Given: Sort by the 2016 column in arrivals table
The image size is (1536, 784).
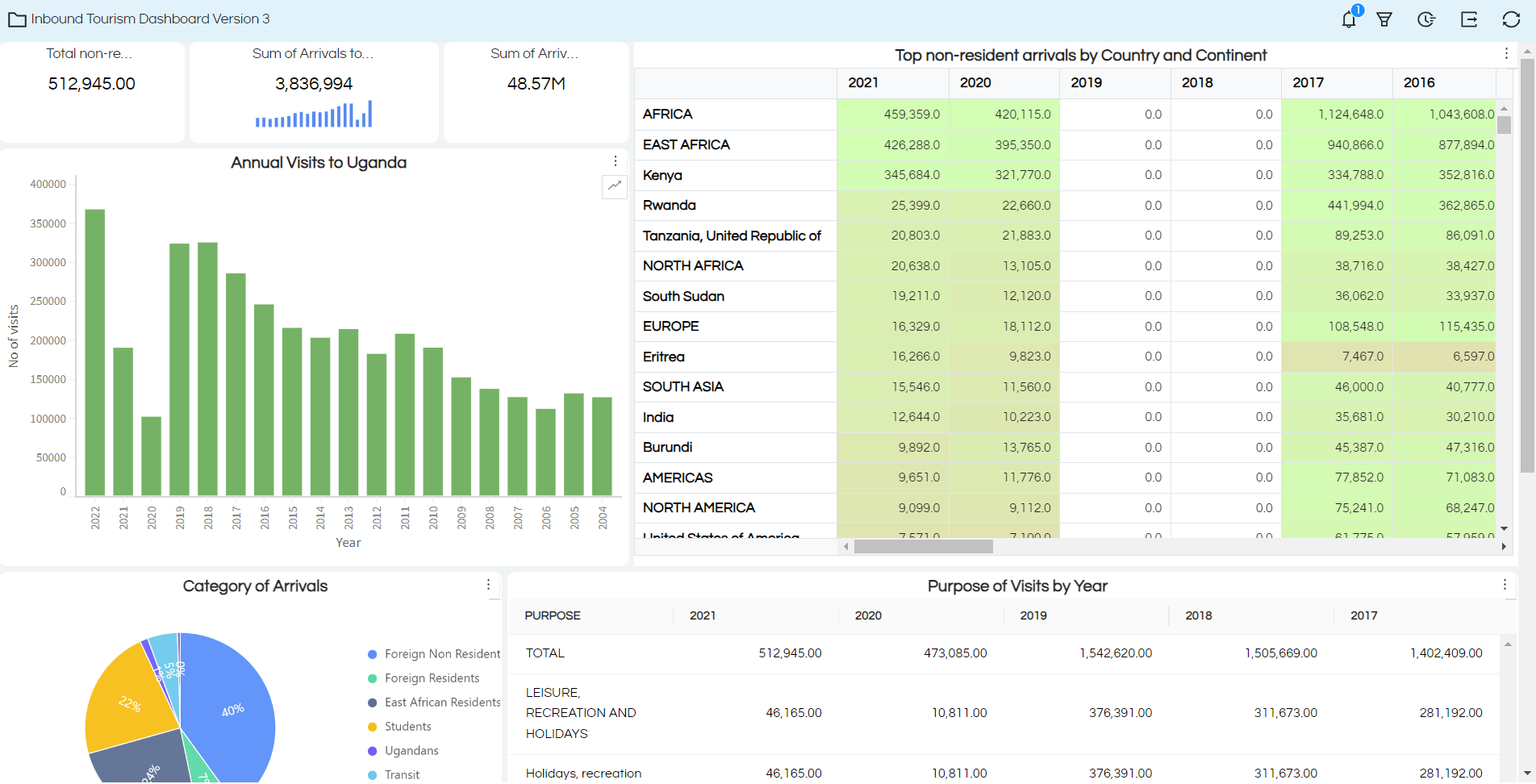Looking at the screenshot, I should (x=1444, y=83).
